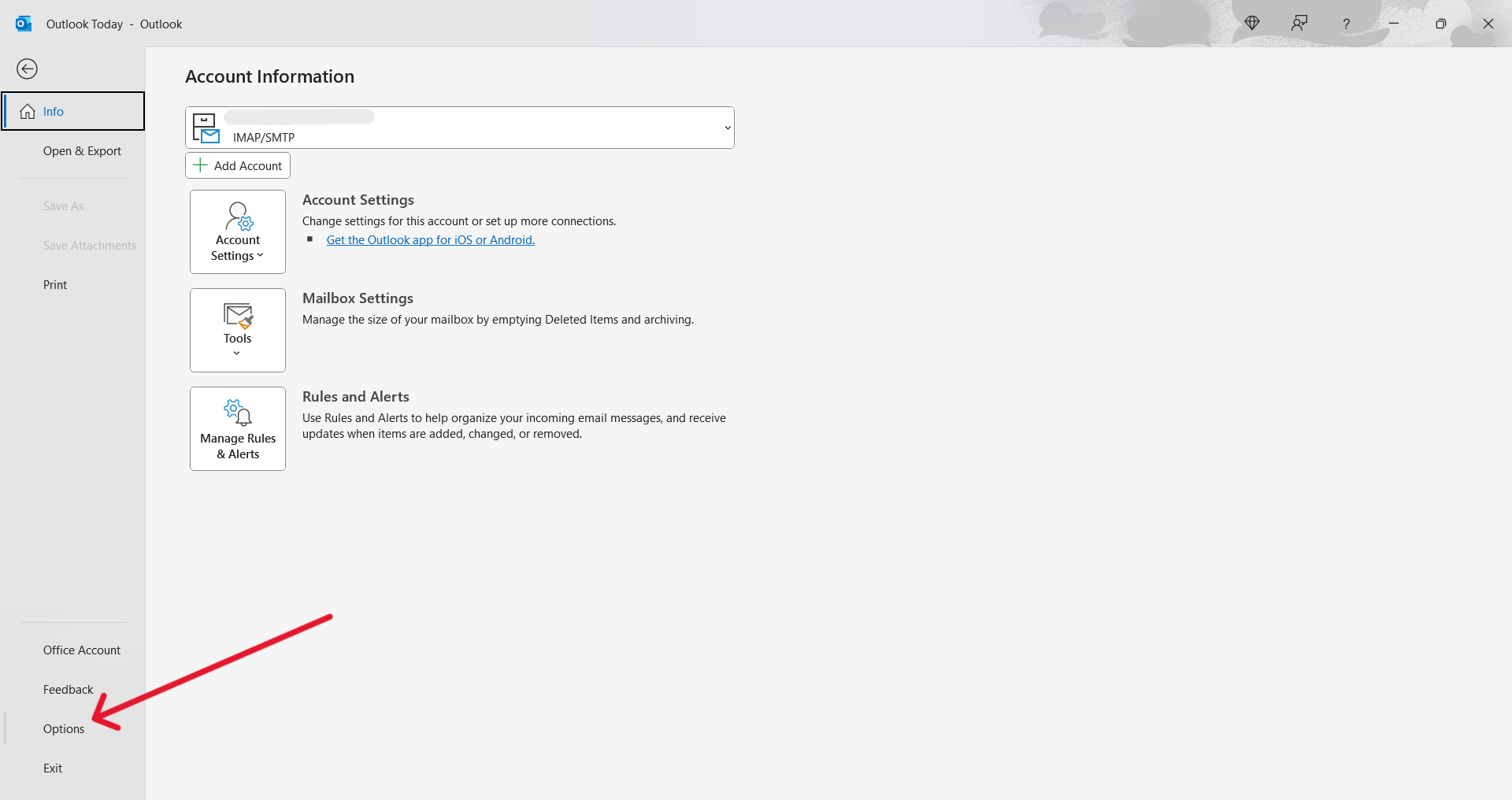Click the Mailbox Settings heading
This screenshot has width=1512, height=800.
pos(358,298)
